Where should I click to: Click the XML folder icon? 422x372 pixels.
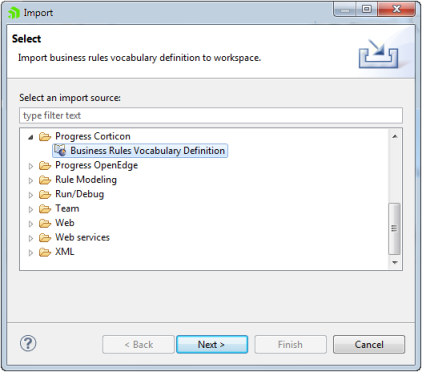tap(45, 252)
